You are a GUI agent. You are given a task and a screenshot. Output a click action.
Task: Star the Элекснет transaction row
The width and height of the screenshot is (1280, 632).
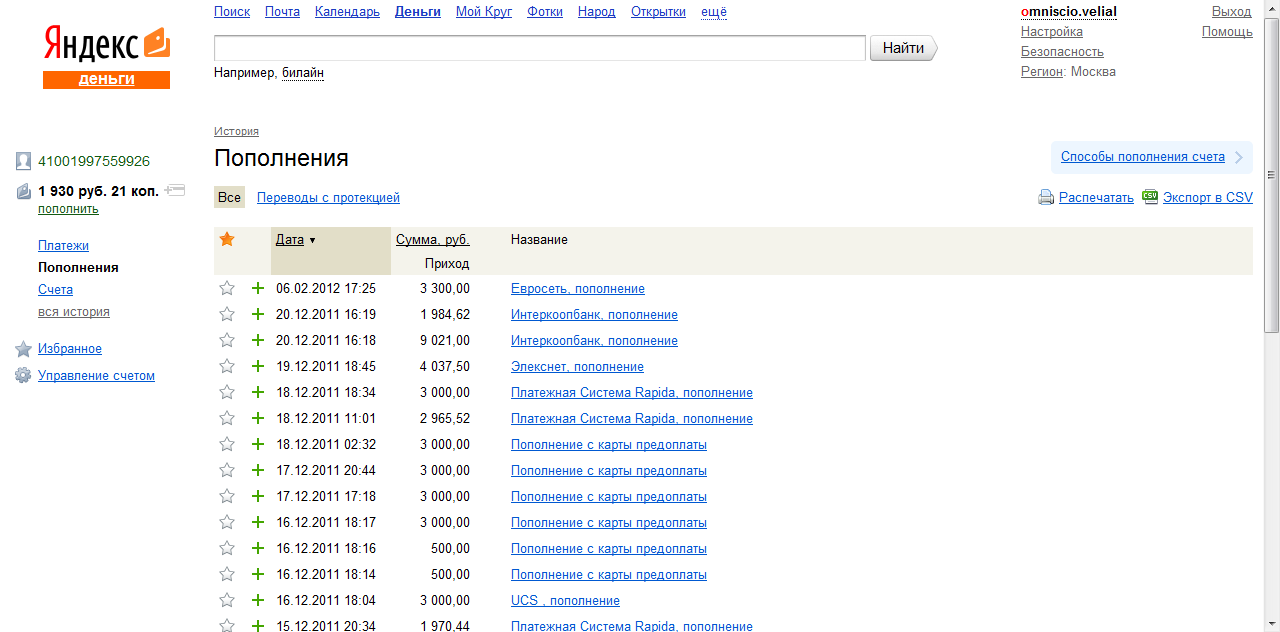click(x=227, y=366)
